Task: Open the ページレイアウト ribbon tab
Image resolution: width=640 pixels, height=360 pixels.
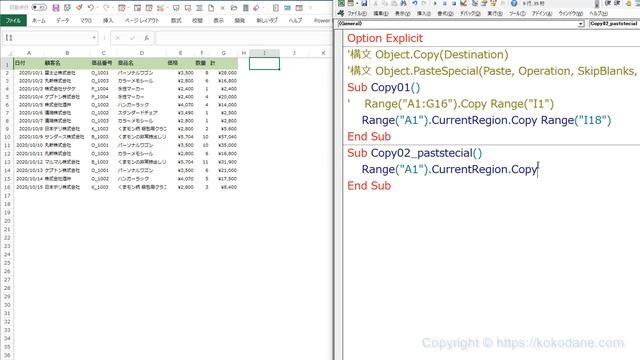Action: click(x=142, y=20)
